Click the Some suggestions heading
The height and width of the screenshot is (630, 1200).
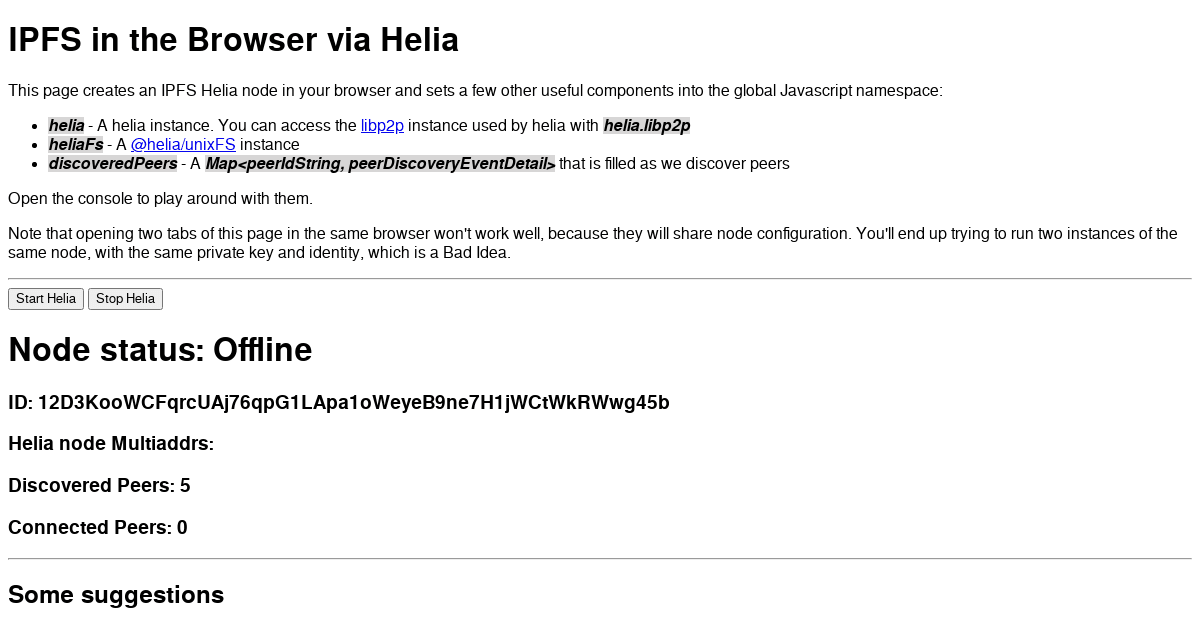[116, 594]
